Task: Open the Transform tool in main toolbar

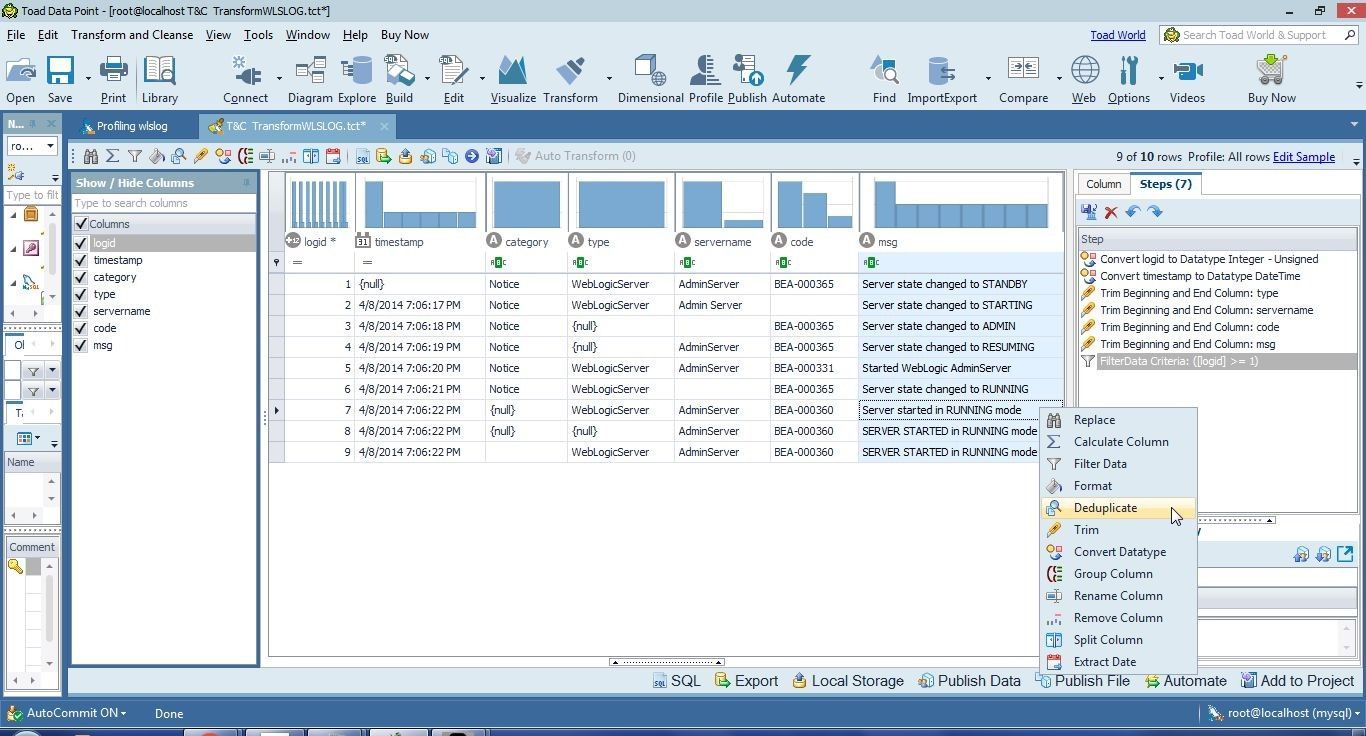Action: [570, 80]
